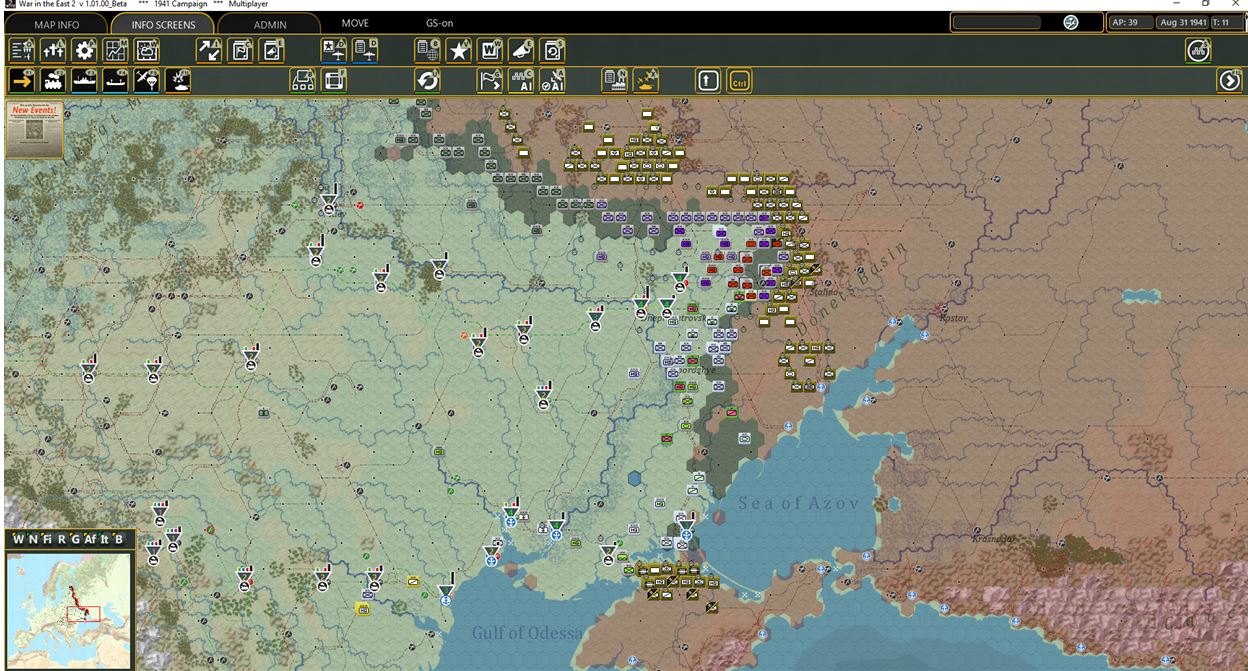The image size is (1248, 671).
Task: Jump map to N theatre button
Action: pyautogui.click(x=33, y=540)
